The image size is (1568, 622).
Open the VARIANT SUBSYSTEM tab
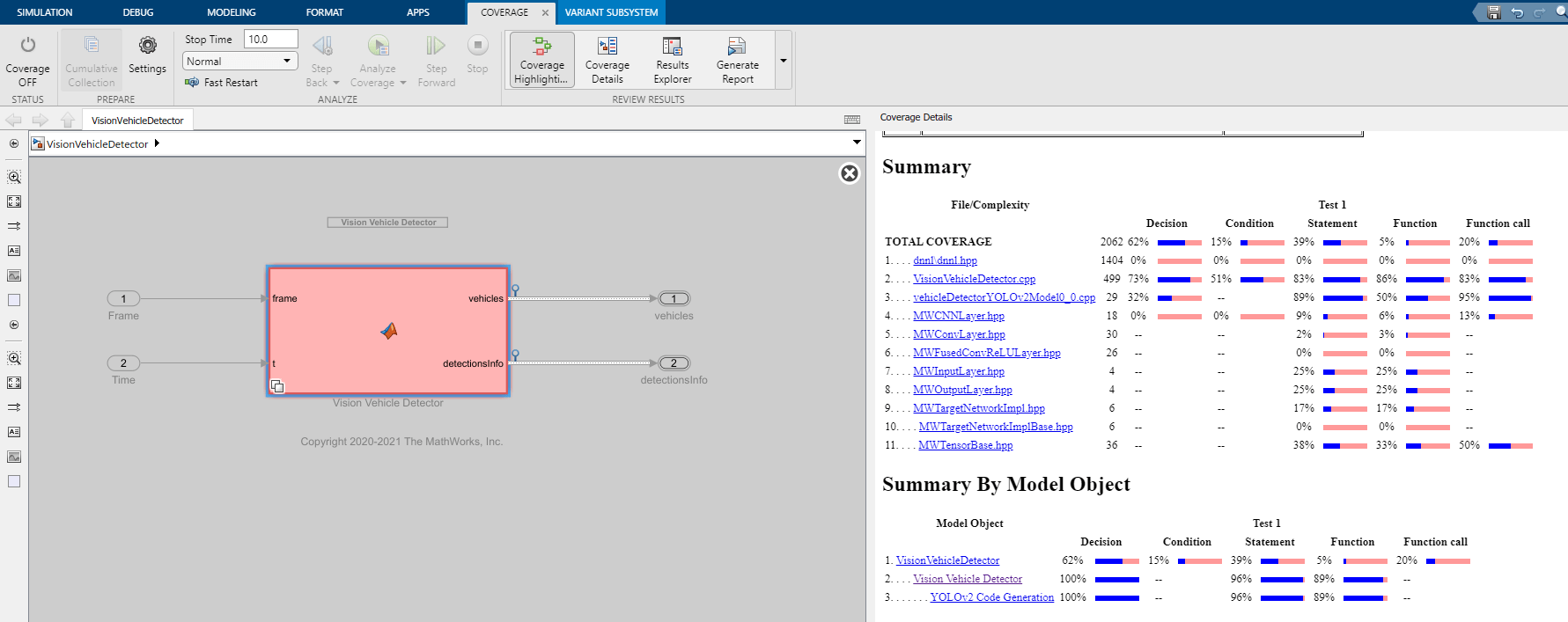(x=612, y=12)
